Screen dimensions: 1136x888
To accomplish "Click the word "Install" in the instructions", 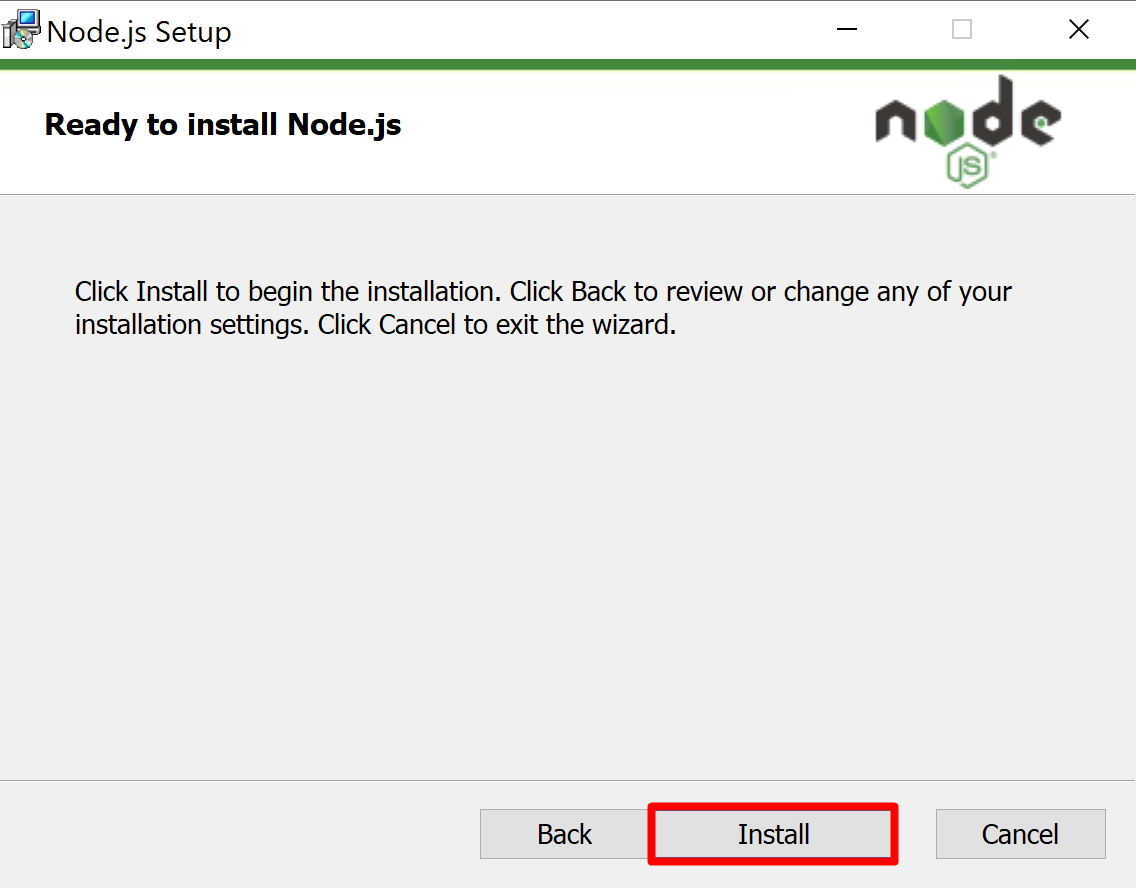I will 172,292.
